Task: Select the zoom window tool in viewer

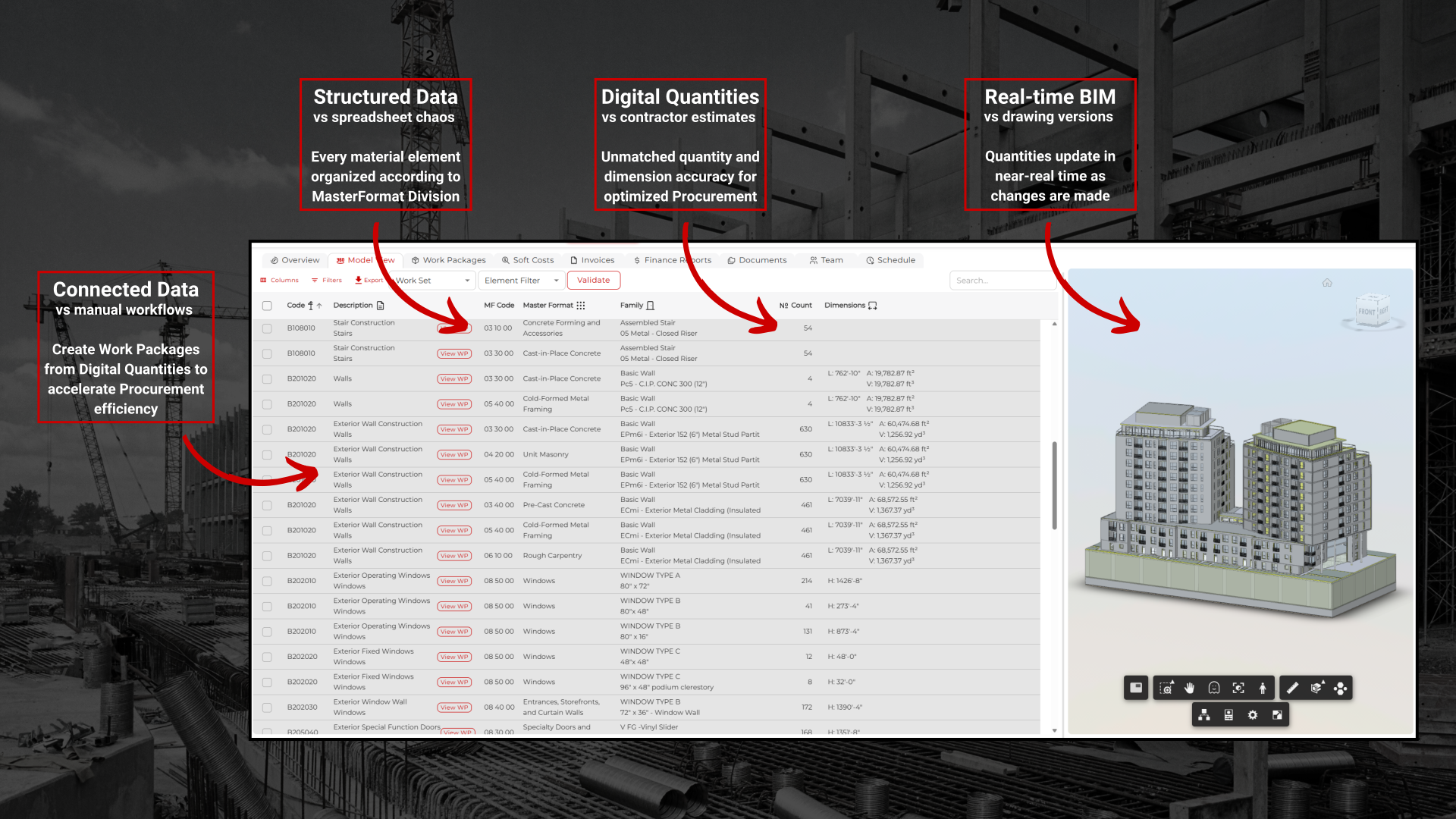Action: tap(1166, 688)
